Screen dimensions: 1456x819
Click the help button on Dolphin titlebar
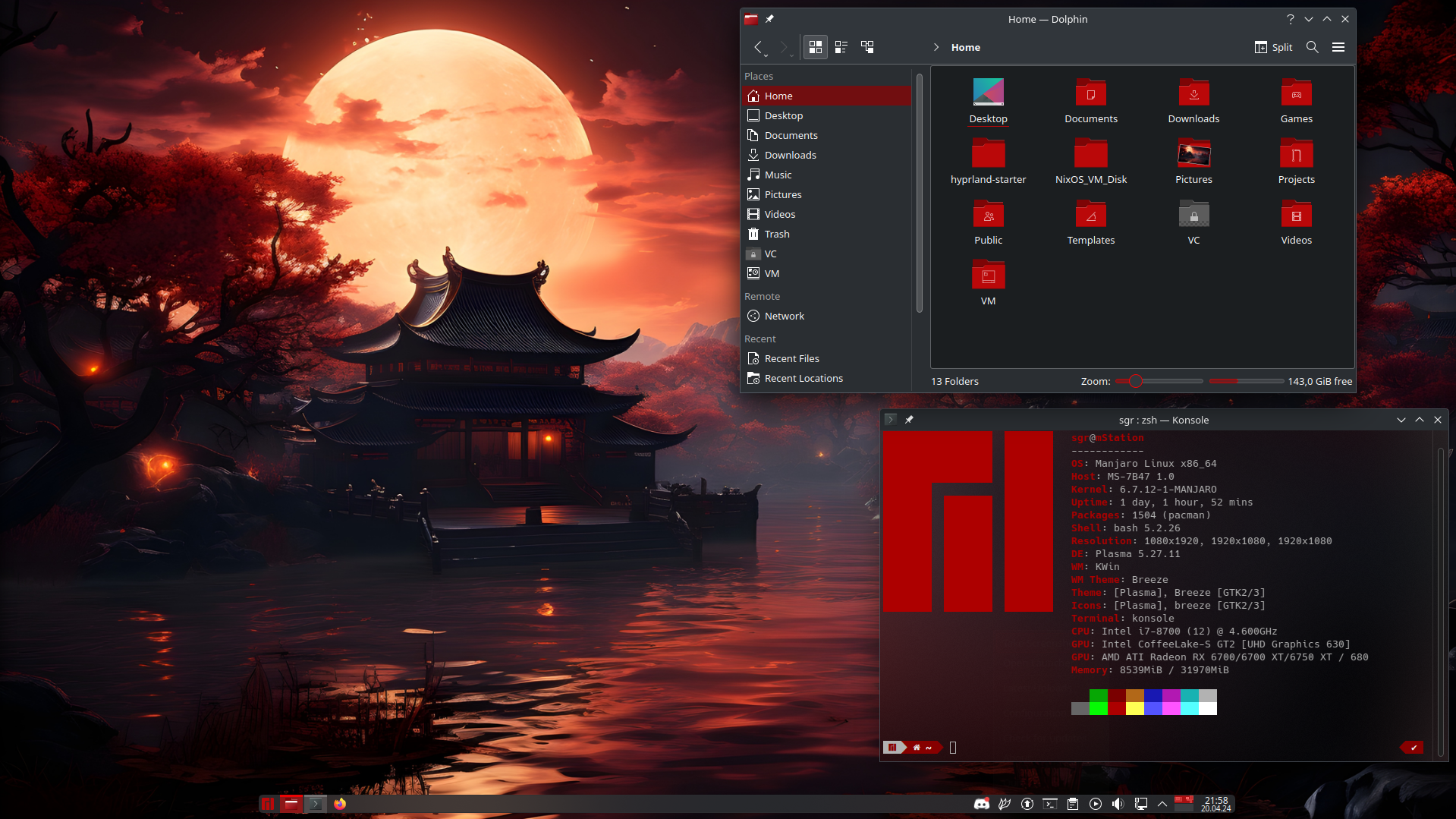click(1290, 19)
